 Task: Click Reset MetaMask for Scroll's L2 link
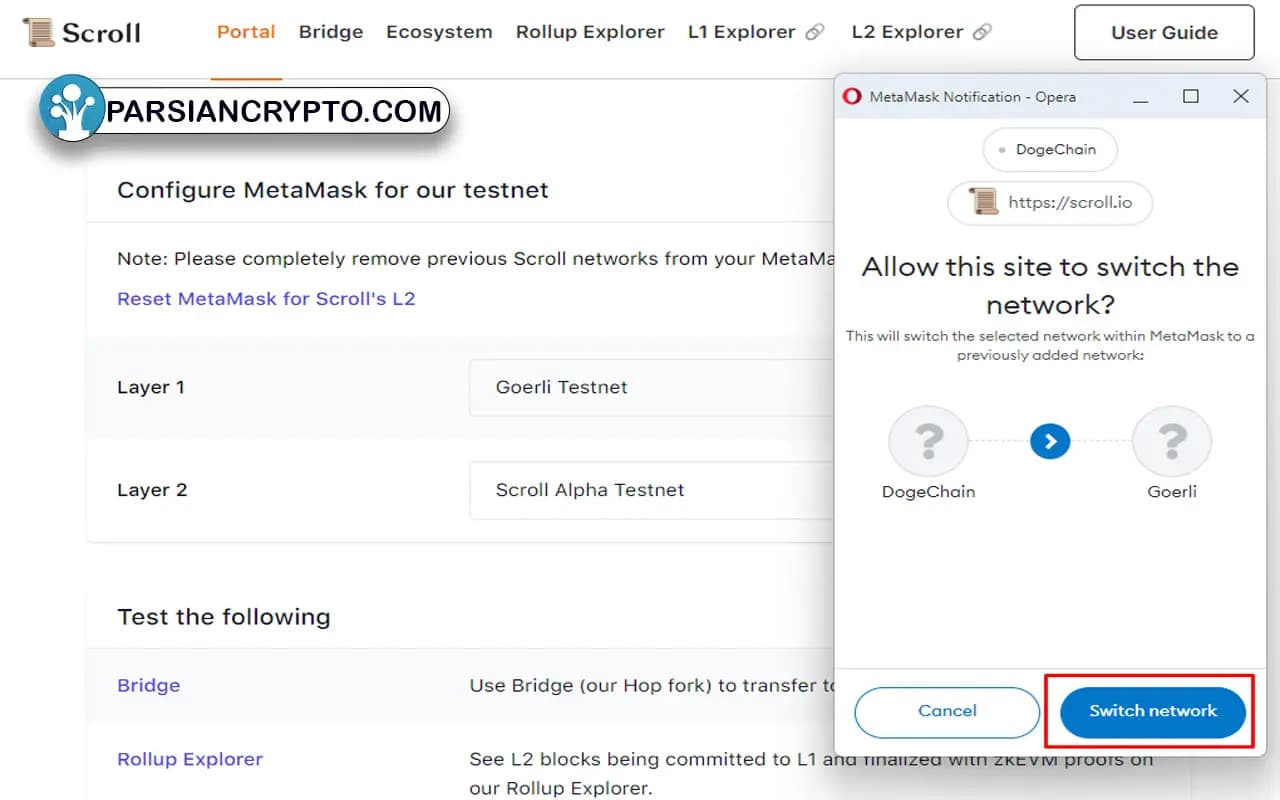[x=266, y=298]
